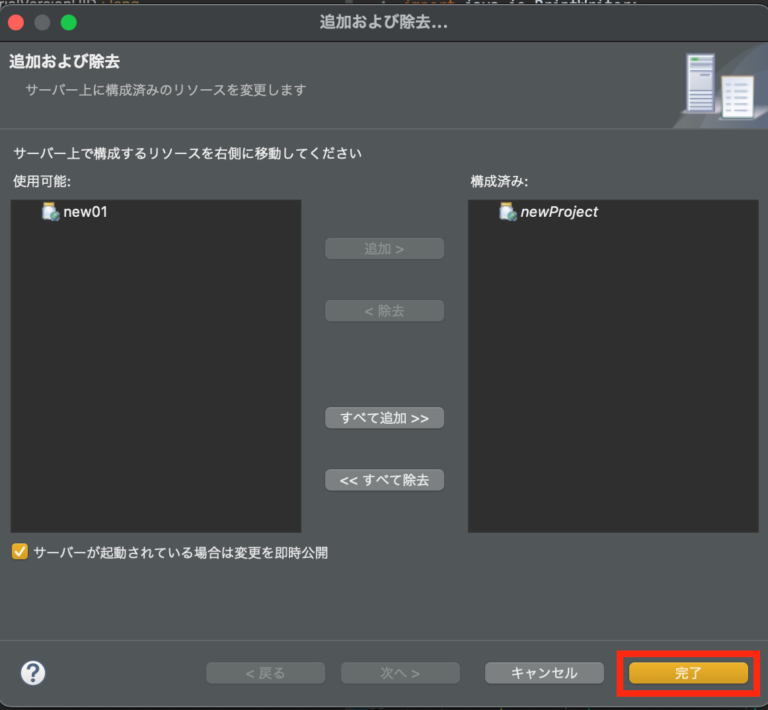Select the new01 project icon
The width and height of the screenshot is (768, 710).
coord(50,212)
